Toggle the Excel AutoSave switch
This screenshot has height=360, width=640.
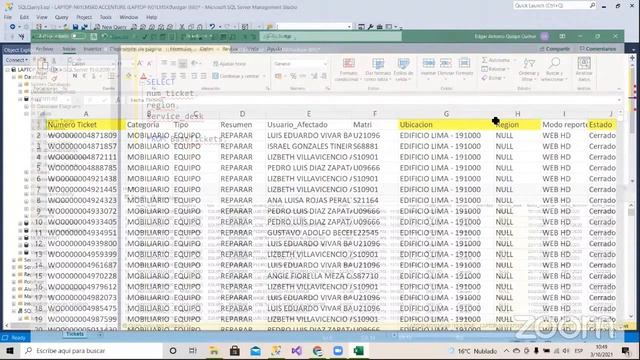coord(78,36)
